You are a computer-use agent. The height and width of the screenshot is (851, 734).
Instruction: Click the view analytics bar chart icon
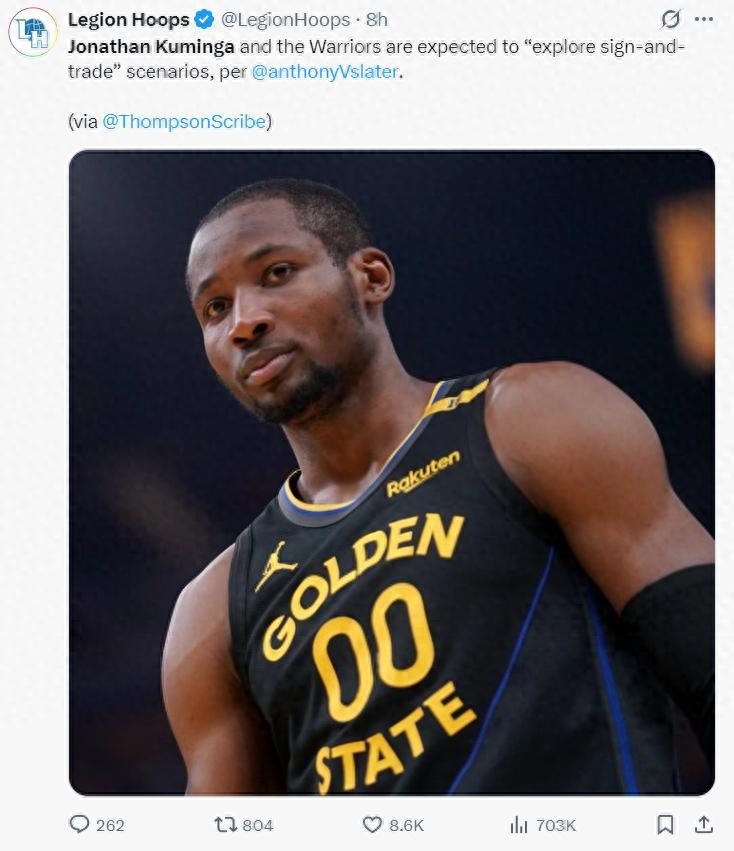pos(518,824)
